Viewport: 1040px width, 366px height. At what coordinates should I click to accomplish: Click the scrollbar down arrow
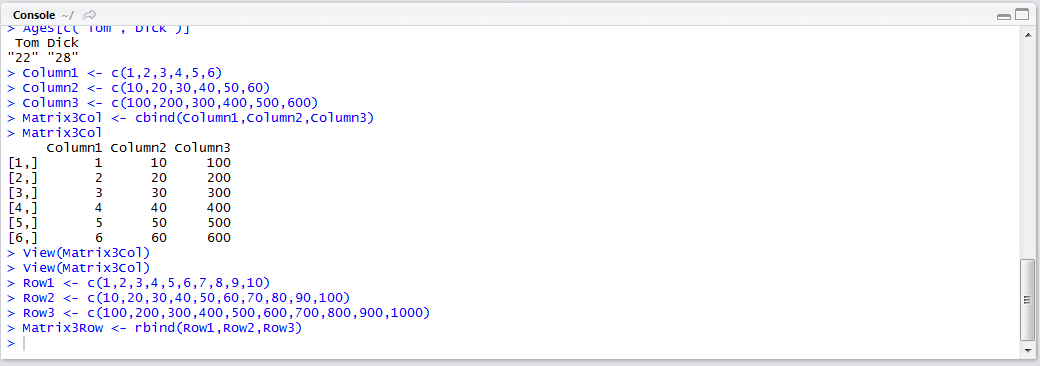1027,349
